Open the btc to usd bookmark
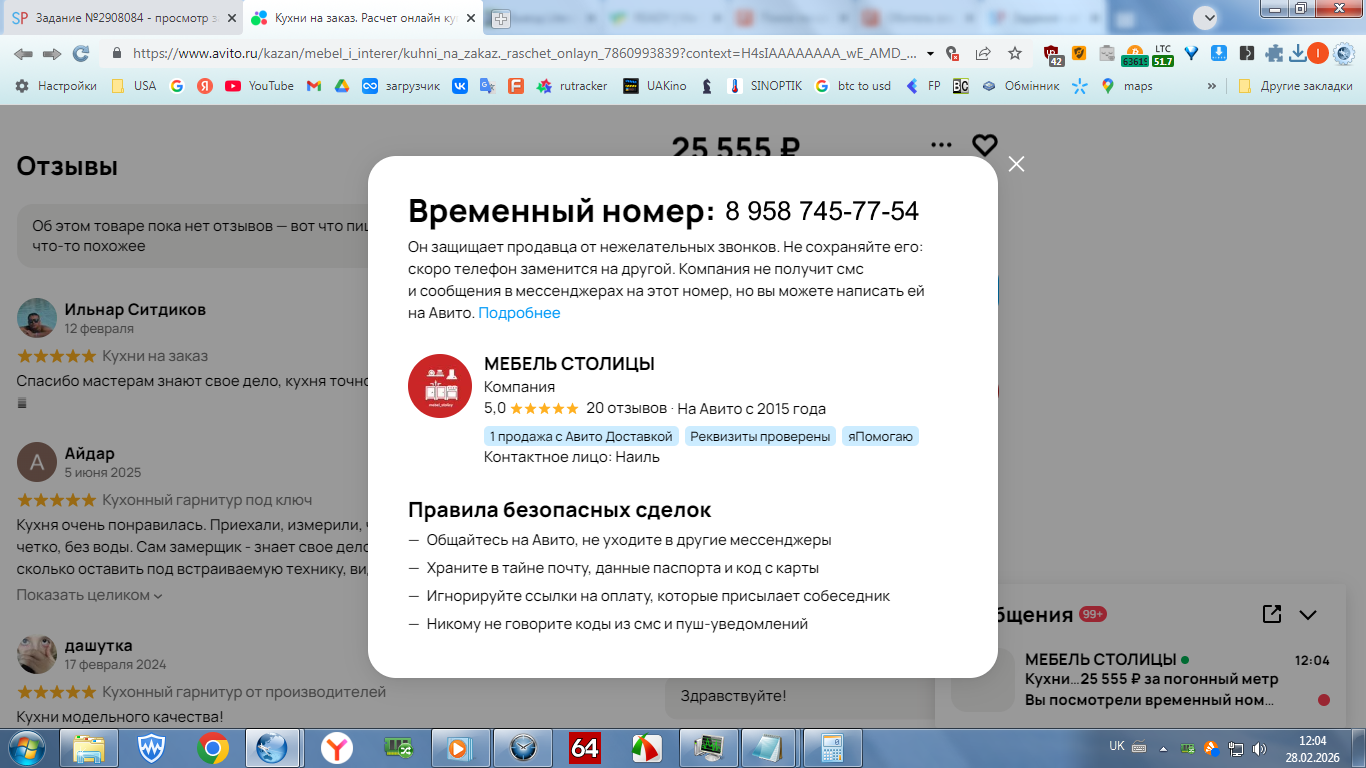The width and height of the screenshot is (1366, 768). tap(852, 86)
